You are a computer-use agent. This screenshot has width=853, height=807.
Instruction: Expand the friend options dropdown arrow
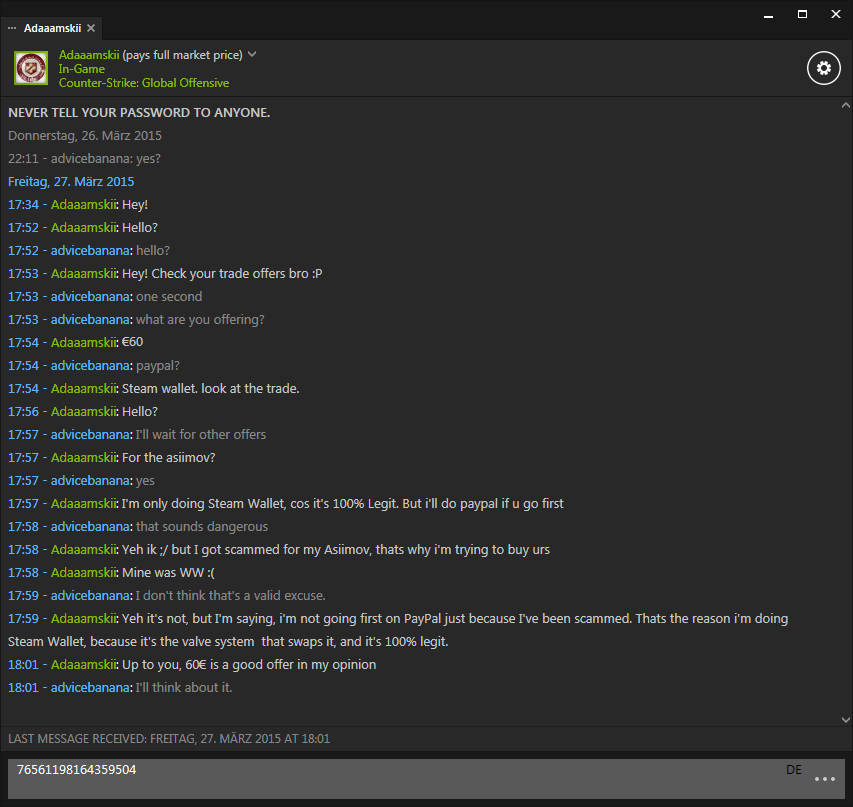pyautogui.click(x=252, y=54)
